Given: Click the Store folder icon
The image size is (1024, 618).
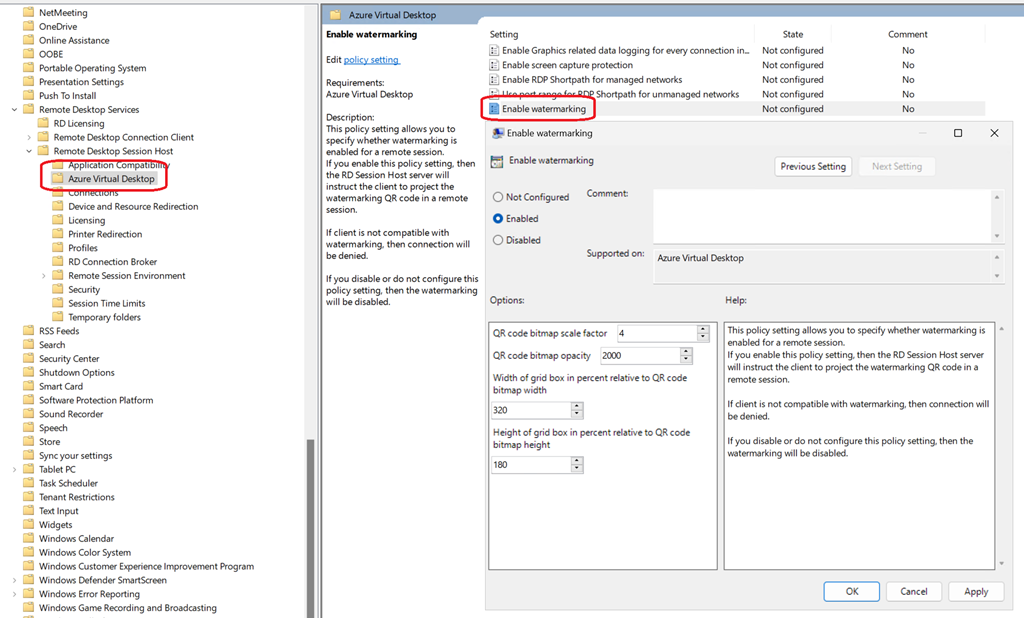Looking at the screenshot, I should (x=28, y=442).
